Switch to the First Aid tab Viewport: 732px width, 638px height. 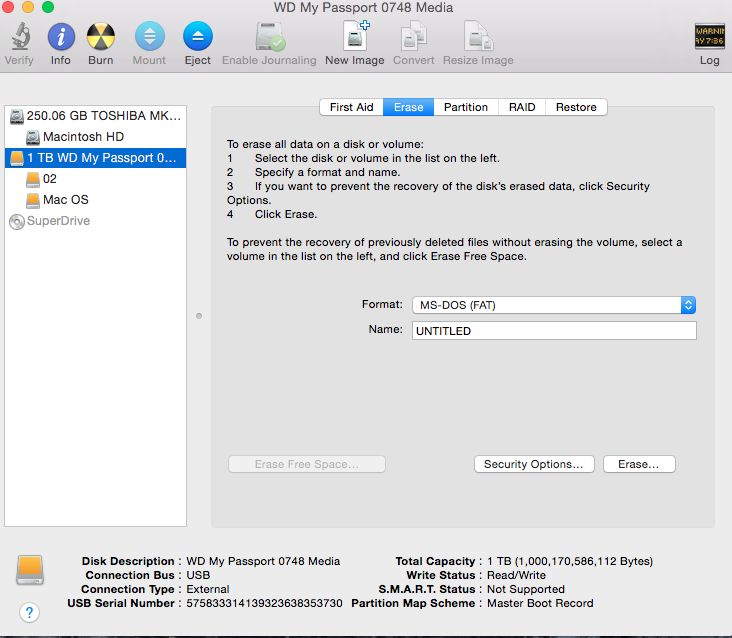352,107
